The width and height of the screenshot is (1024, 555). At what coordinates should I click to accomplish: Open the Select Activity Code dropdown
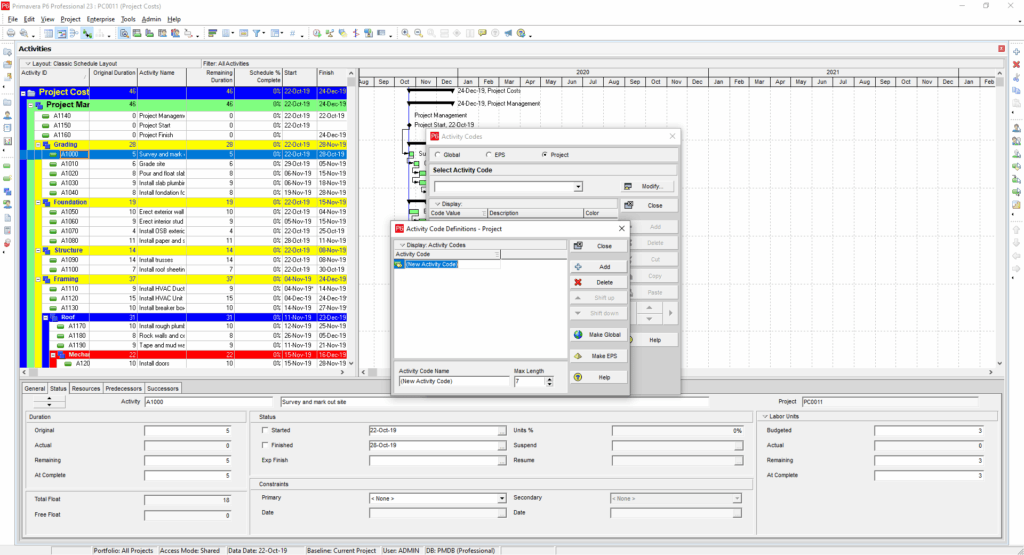point(578,187)
